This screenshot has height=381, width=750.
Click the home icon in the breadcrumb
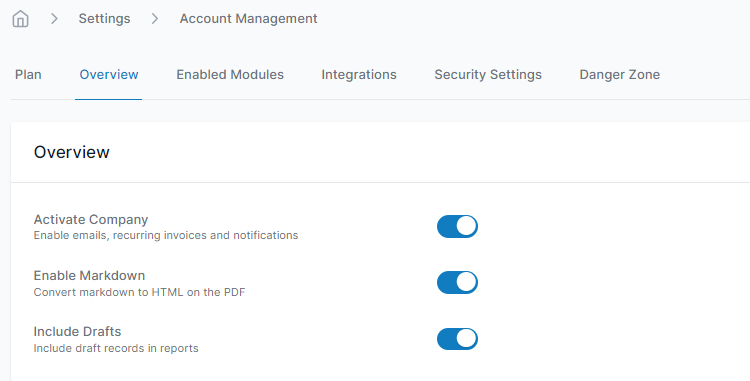(x=21, y=19)
